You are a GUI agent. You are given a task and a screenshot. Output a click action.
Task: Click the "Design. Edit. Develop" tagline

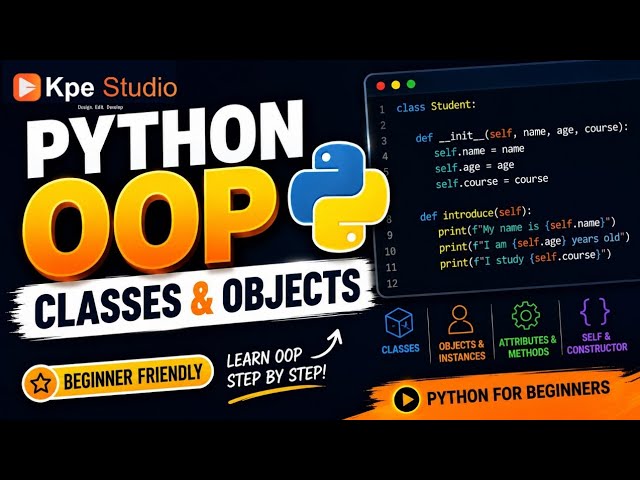click(100, 107)
